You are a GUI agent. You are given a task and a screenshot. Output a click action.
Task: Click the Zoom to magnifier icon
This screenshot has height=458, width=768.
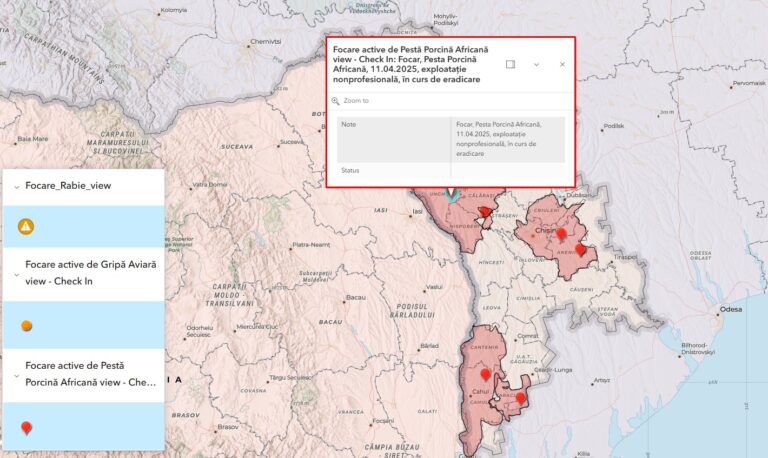pos(336,101)
